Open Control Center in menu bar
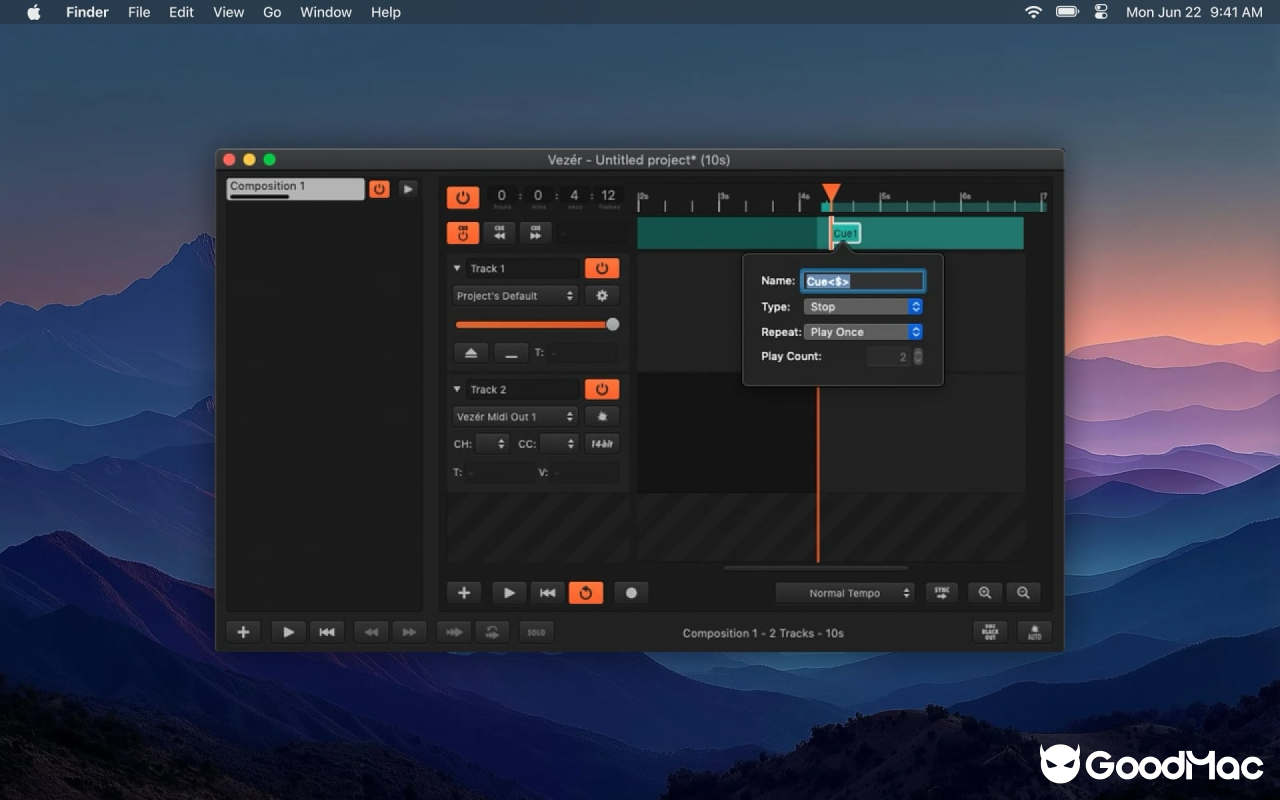Image resolution: width=1280 pixels, height=800 pixels. click(x=1101, y=12)
